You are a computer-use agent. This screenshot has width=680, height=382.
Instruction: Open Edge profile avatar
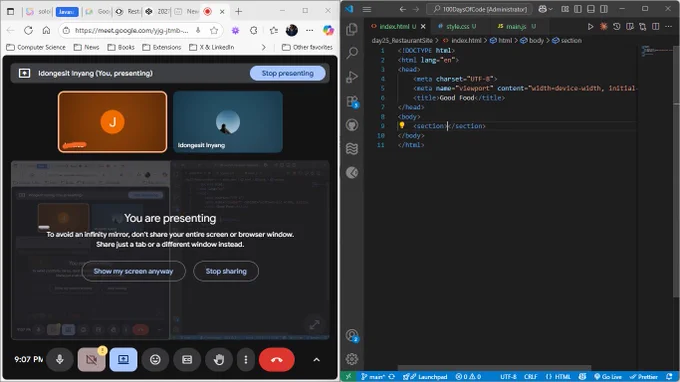point(292,30)
